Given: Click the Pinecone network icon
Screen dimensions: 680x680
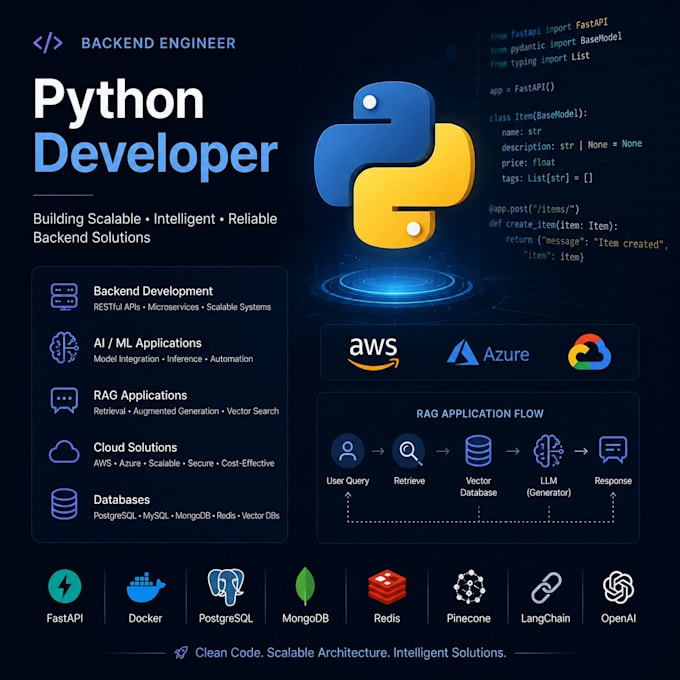Looking at the screenshot, I should [x=469, y=587].
